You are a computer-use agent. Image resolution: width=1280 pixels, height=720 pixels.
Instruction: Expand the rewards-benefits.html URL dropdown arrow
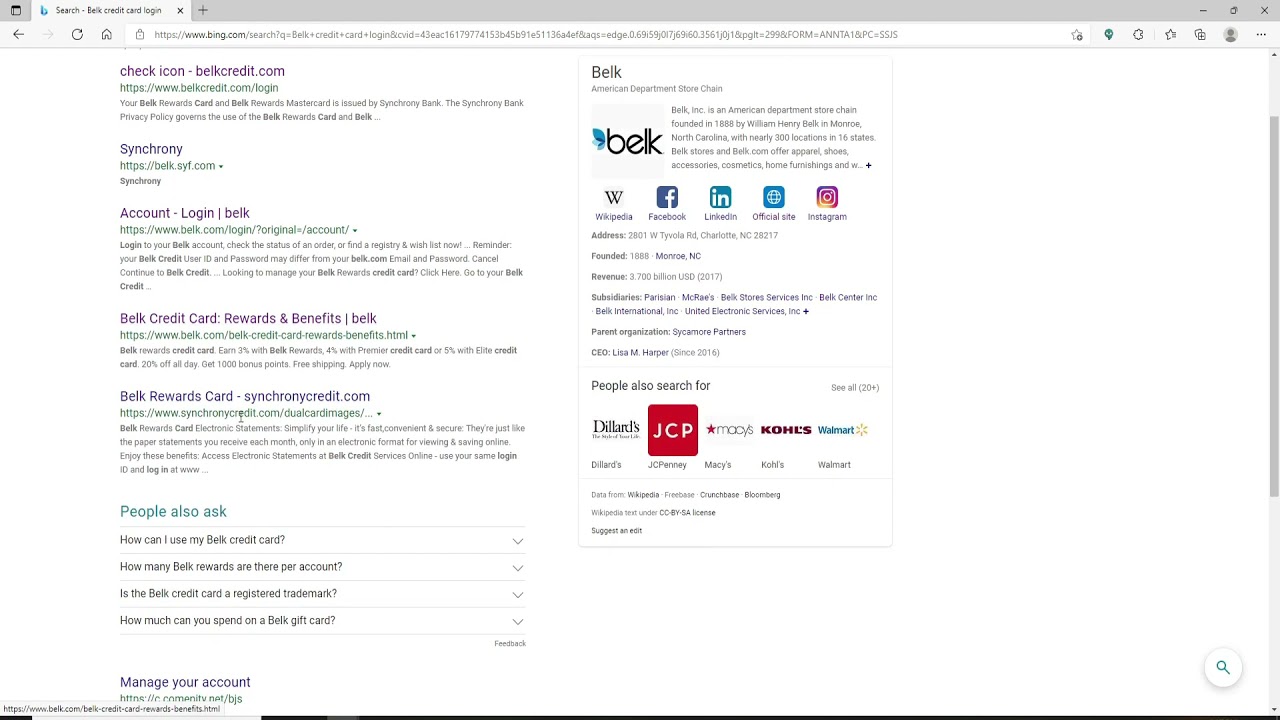point(413,336)
